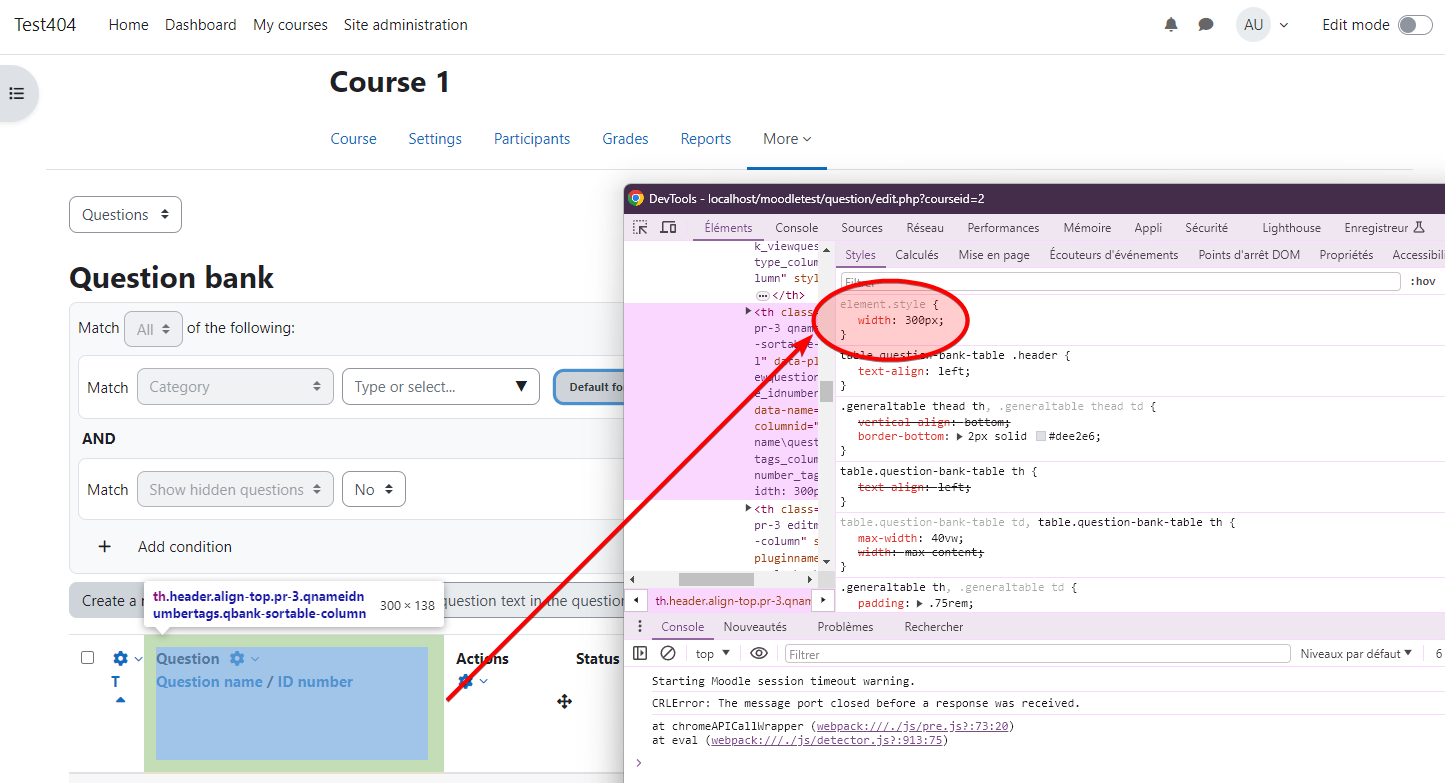Screen dimensions: 1445x783
Task: Open the notifications bell
Action: pyautogui.click(x=1171, y=25)
